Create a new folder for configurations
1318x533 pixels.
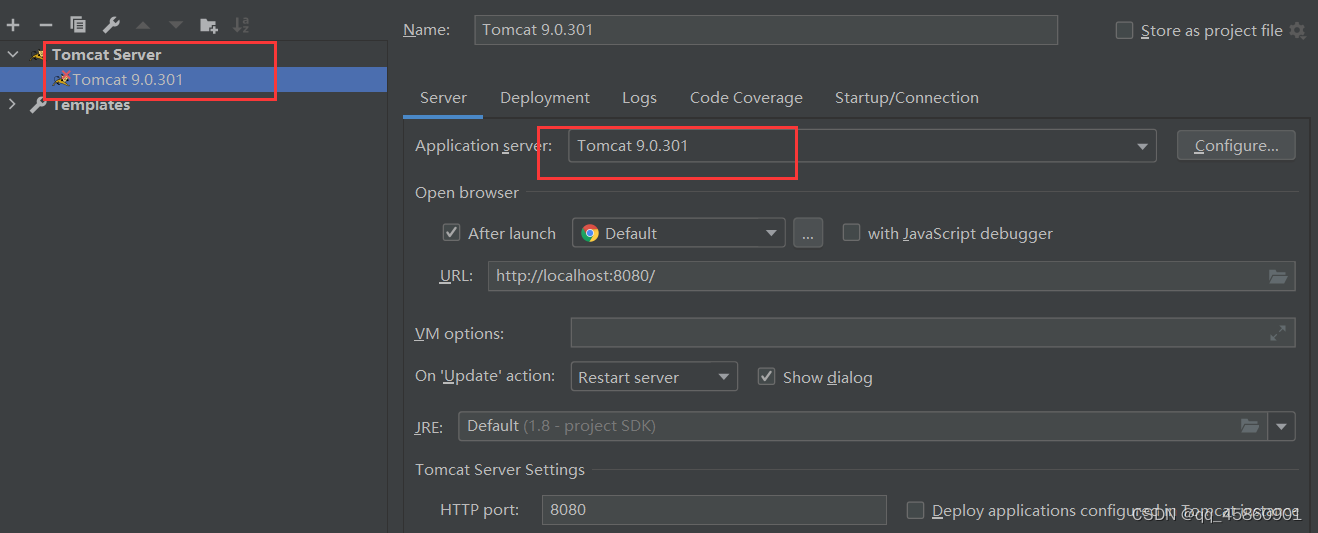click(208, 24)
